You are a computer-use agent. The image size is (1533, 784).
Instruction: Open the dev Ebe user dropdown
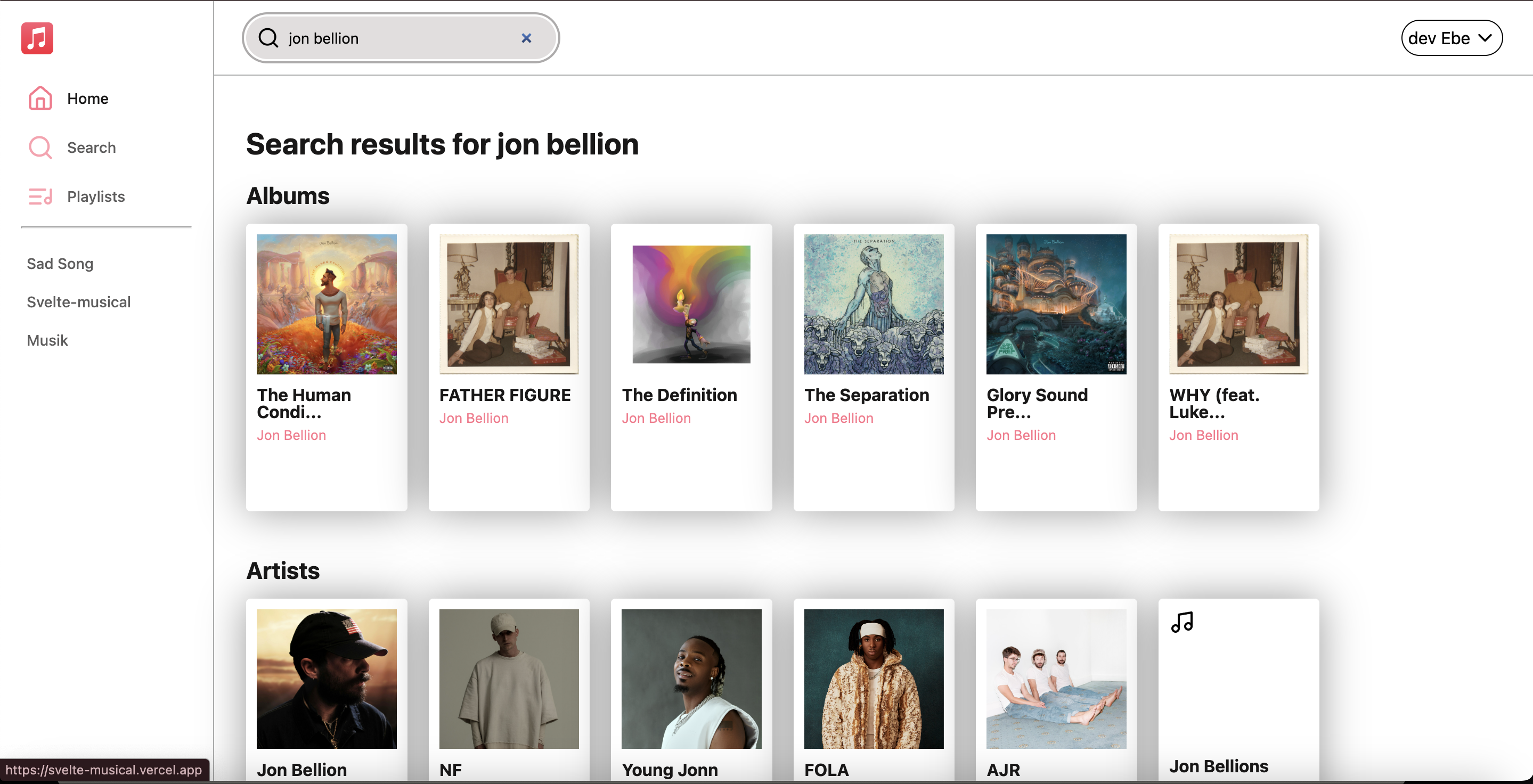(1452, 38)
